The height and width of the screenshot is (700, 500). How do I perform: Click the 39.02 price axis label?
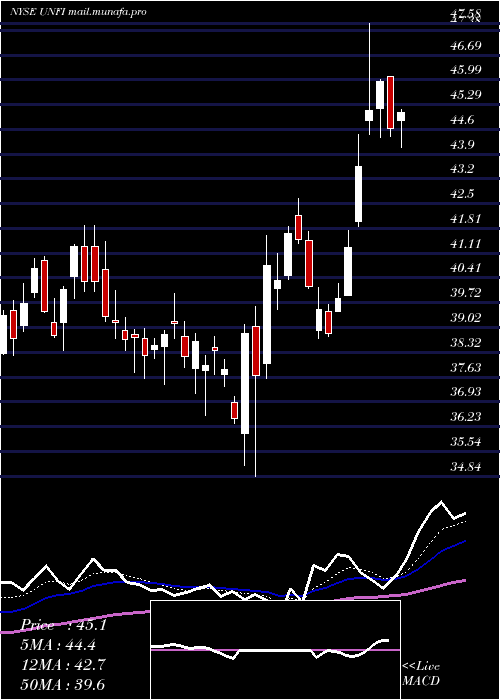465,318
